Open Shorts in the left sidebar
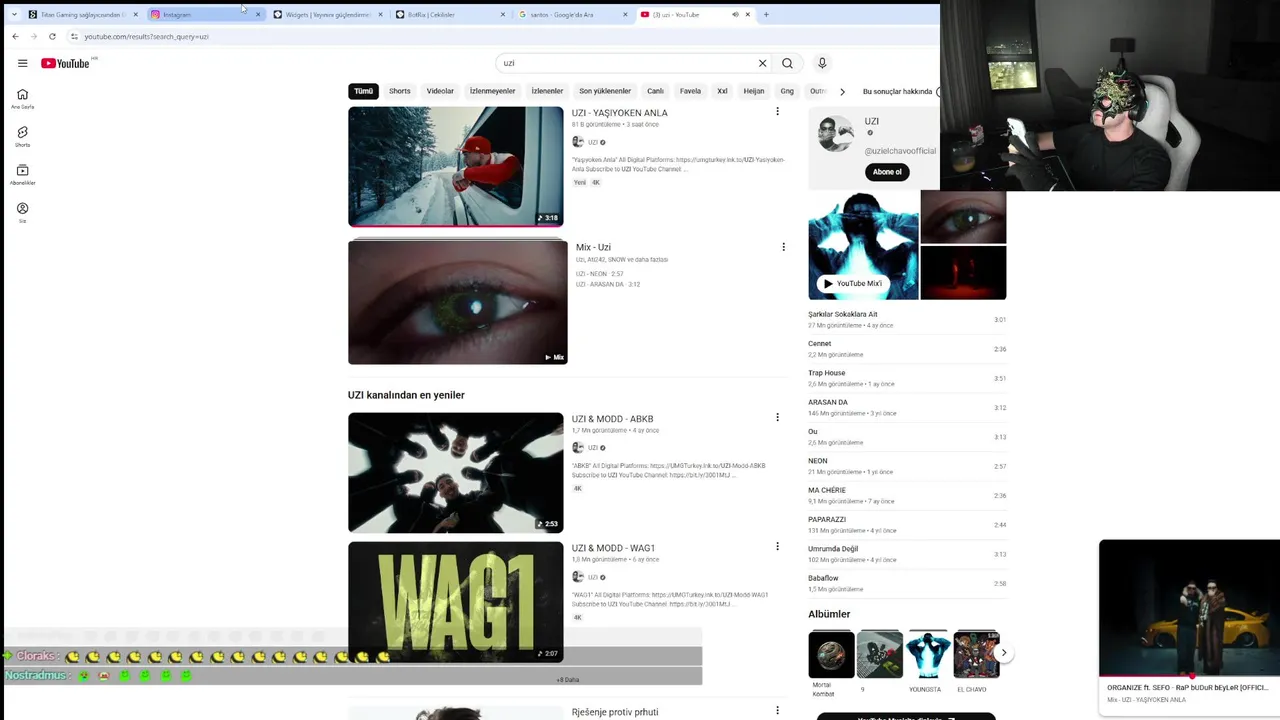Image resolution: width=1280 pixels, height=720 pixels. click(22, 137)
